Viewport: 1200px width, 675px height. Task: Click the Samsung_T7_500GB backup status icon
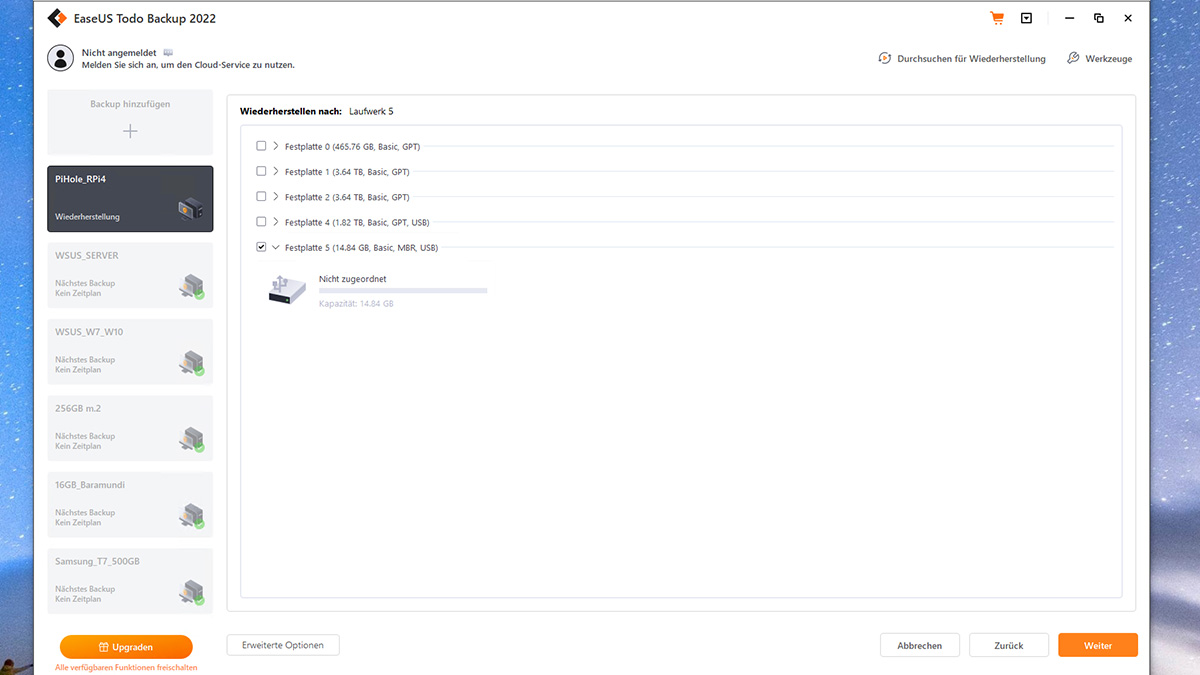click(191, 593)
